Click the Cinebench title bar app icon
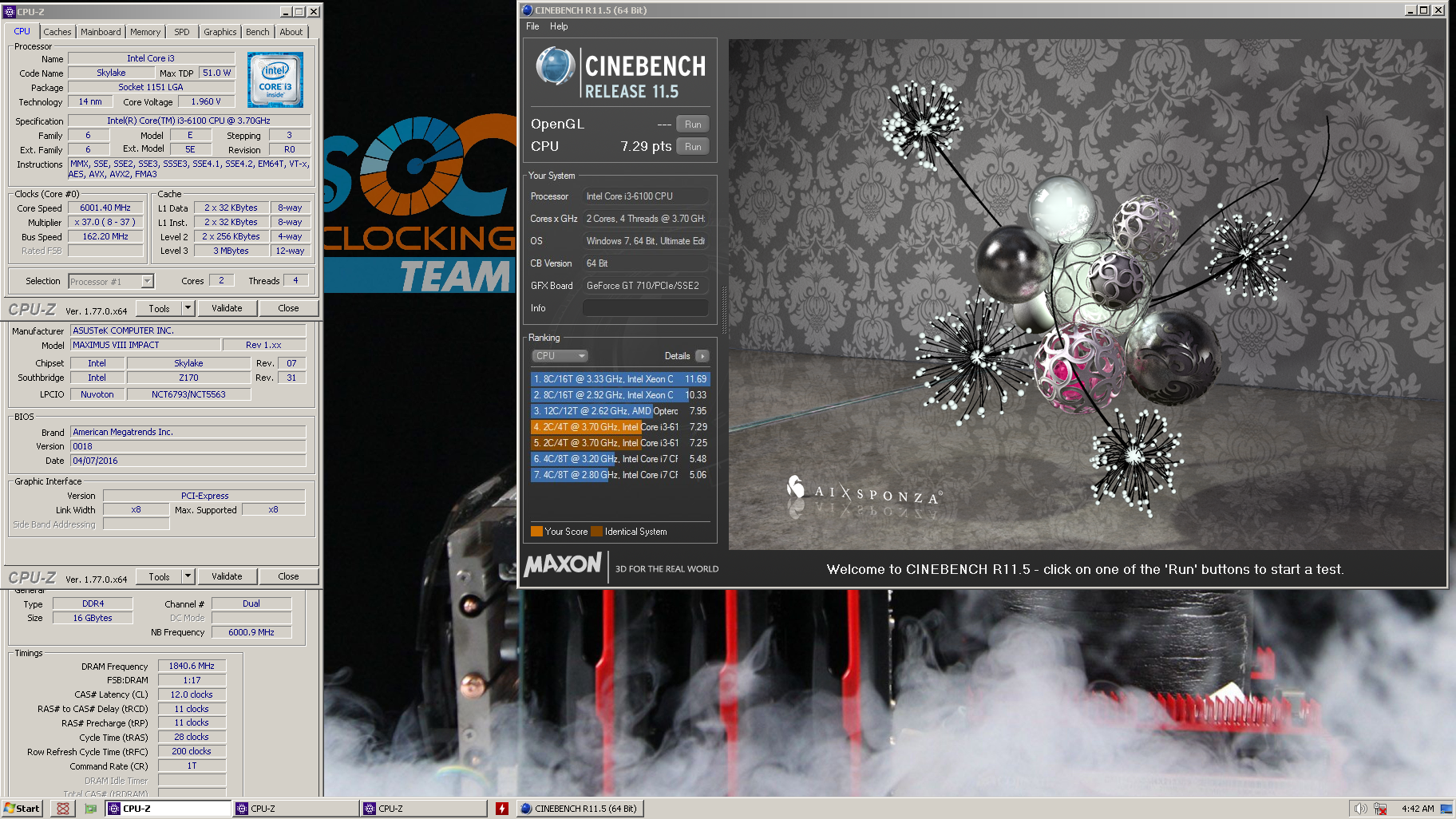 click(x=527, y=10)
